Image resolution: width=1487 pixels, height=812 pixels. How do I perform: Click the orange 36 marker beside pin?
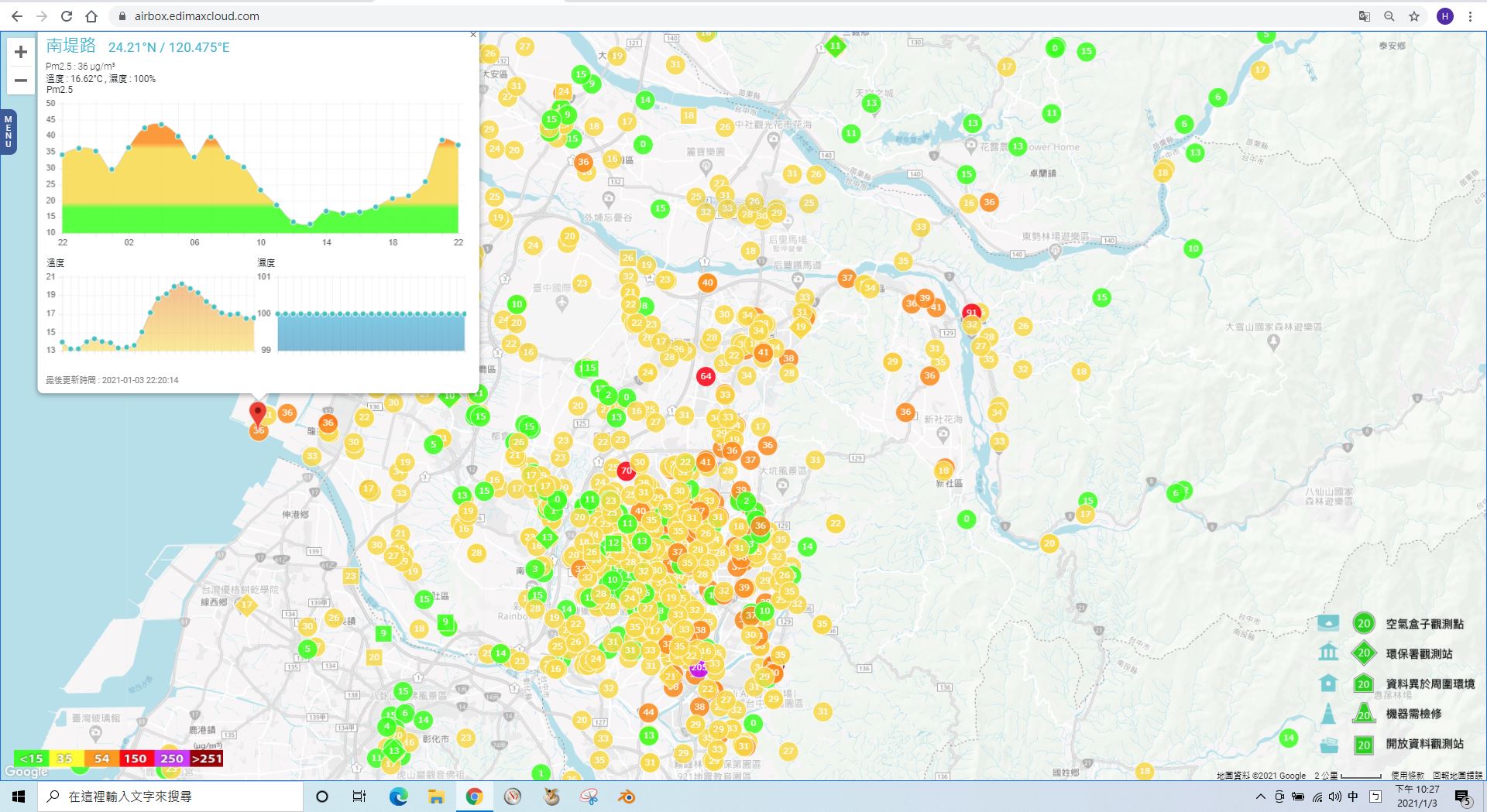(287, 413)
